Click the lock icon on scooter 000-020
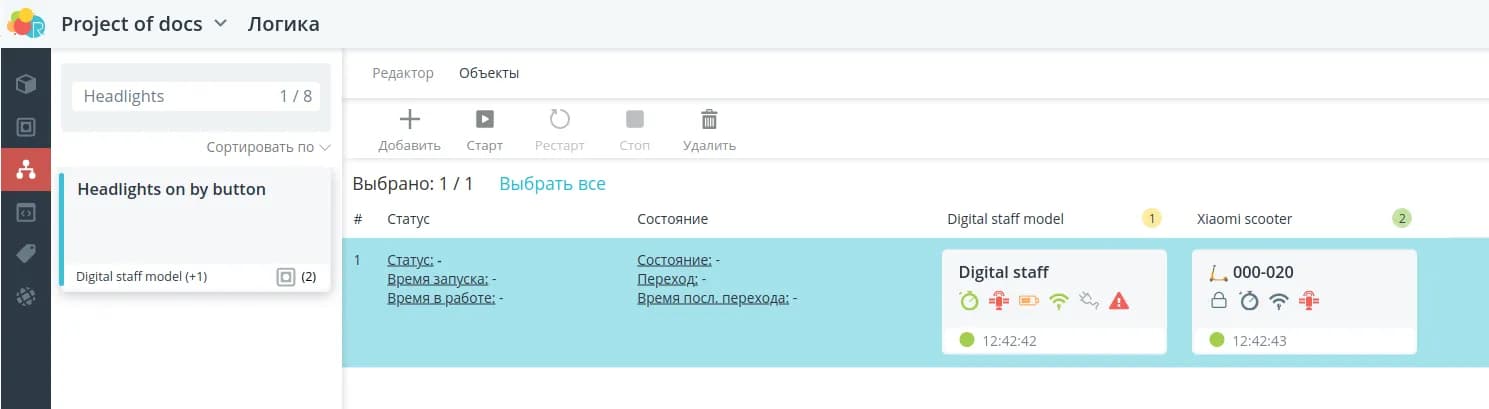The height and width of the screenshot is (409, 1489). (x=1218, y=300)
